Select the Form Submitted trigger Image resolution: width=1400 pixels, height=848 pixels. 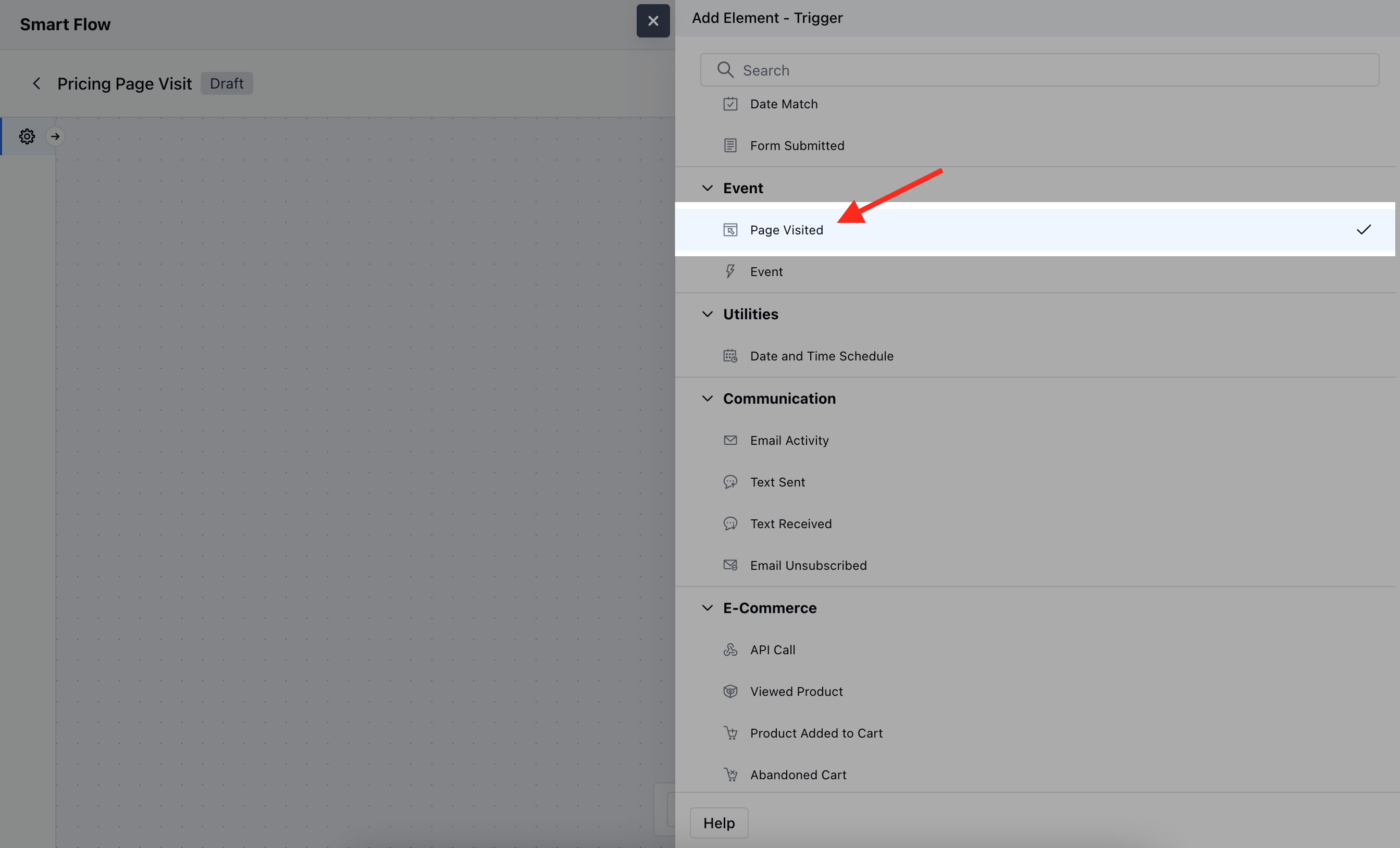[x=797, y=145]
